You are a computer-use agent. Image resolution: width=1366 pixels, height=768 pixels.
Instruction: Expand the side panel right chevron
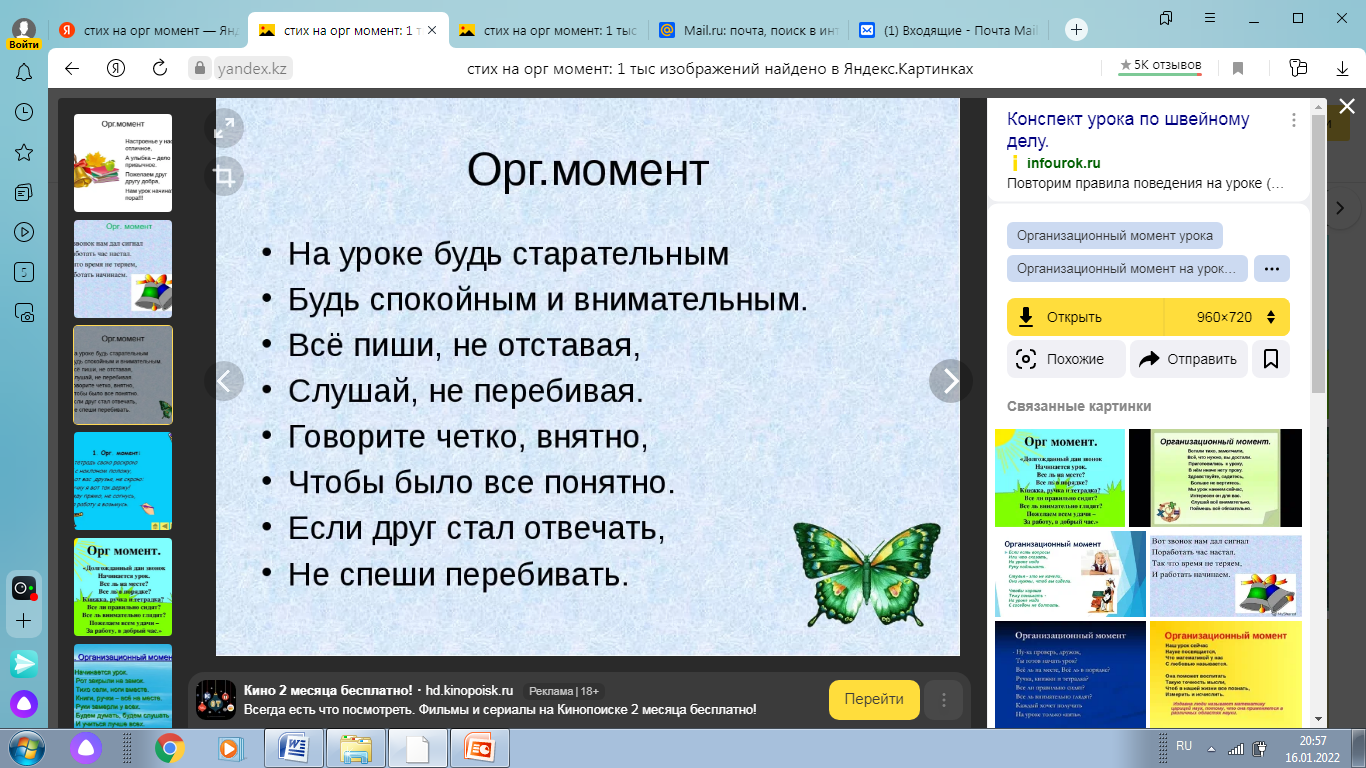pyautogui.click(x=1340, y=208)
